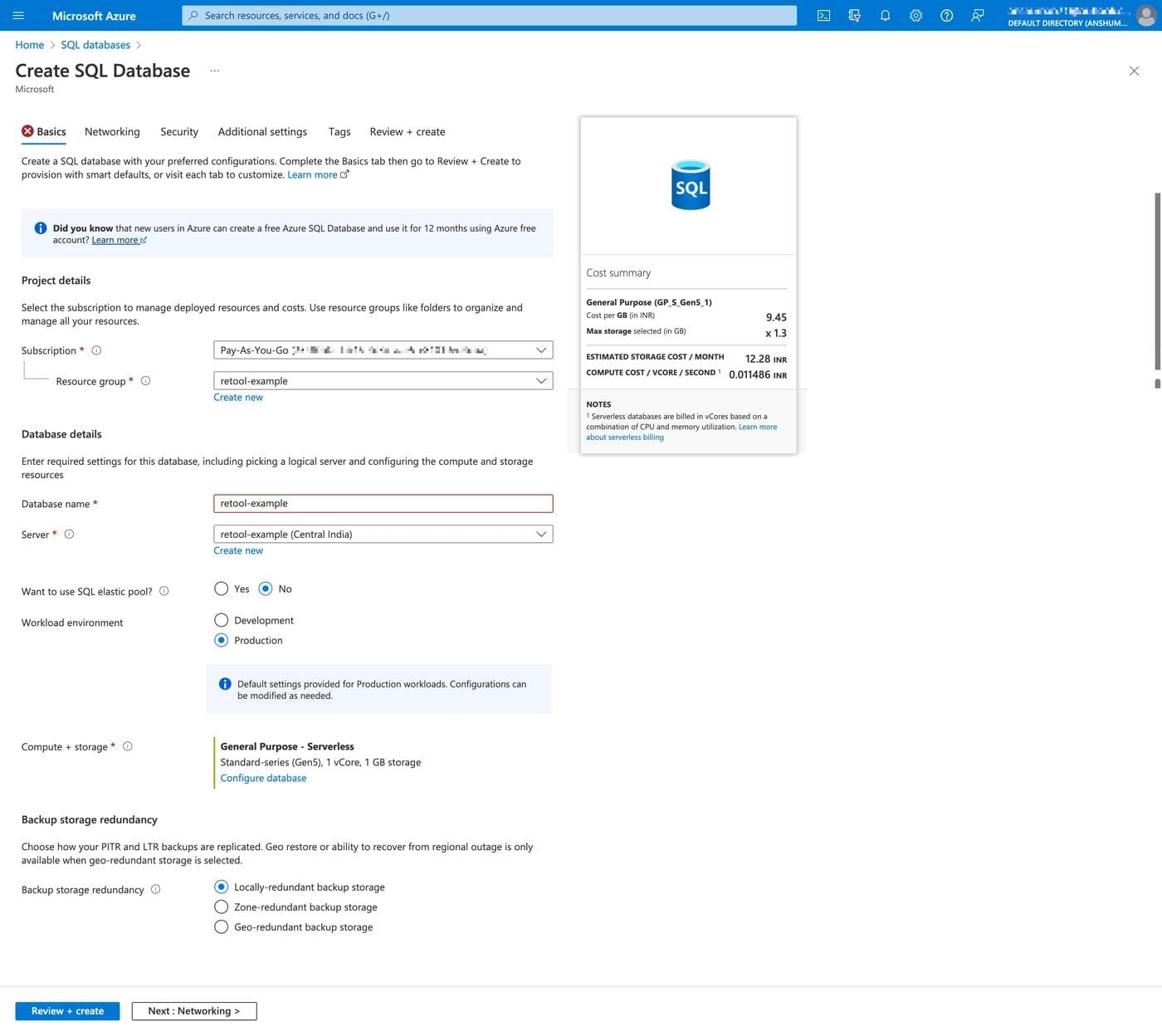Click the feedback icon in header

977,15
